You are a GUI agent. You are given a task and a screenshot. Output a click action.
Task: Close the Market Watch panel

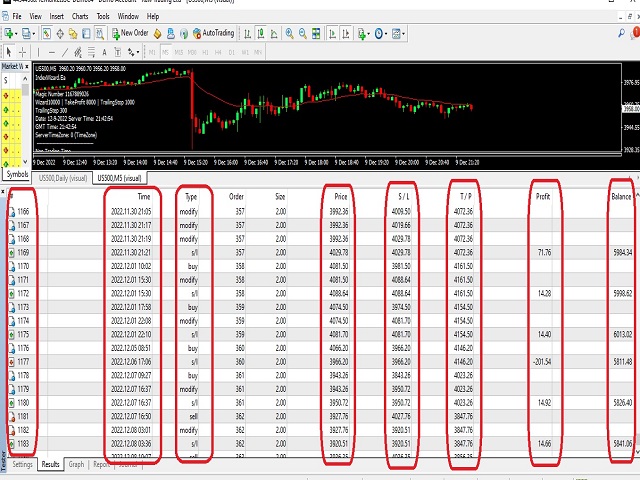pos(27,66)
